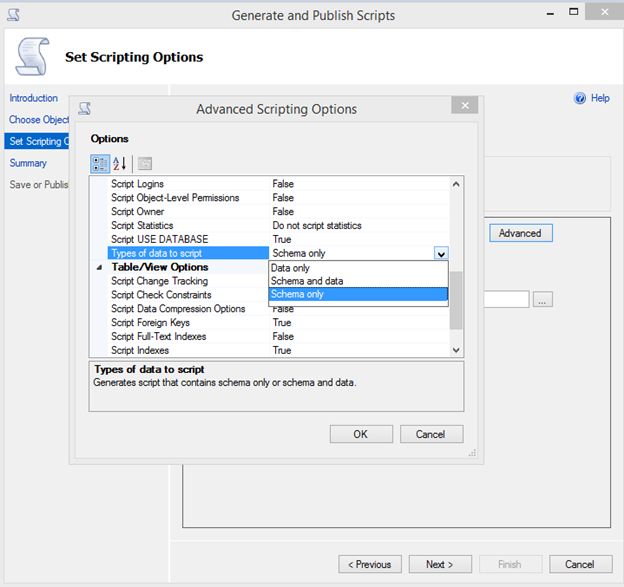Click the Property Pages icon
This screenshot has height=587, width=624.
[x=144, y=164]
